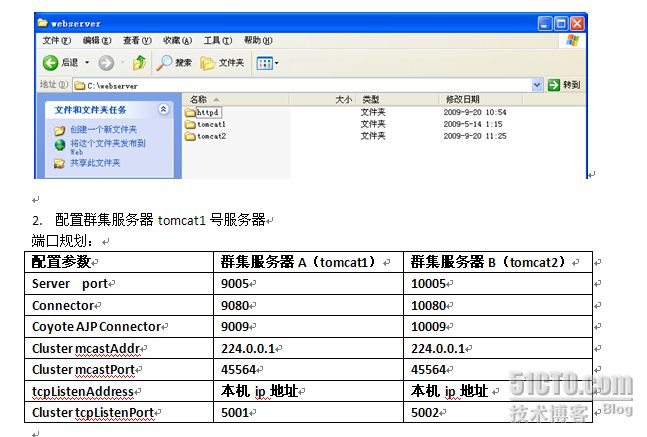Screen dimensions: 647x437
Task: Select the httpd folder icon
Action: 190,112
